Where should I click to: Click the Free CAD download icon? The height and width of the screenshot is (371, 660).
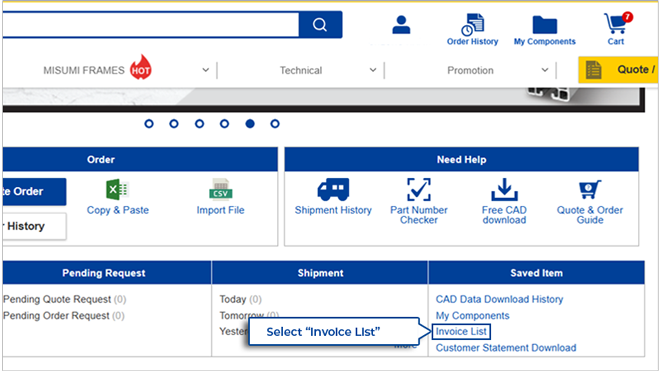504,190
